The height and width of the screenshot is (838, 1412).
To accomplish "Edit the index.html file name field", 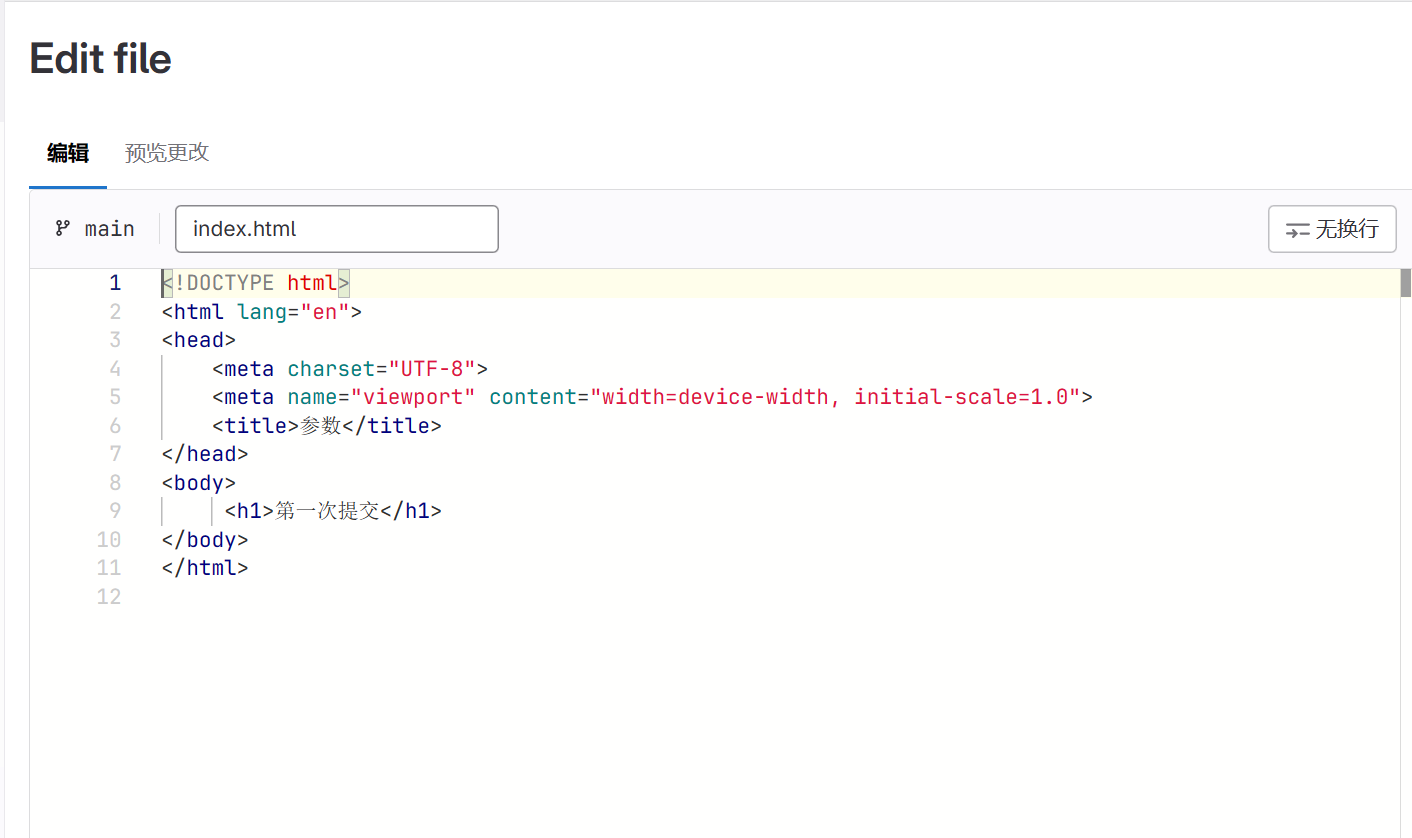I will (x=337, y=229).
